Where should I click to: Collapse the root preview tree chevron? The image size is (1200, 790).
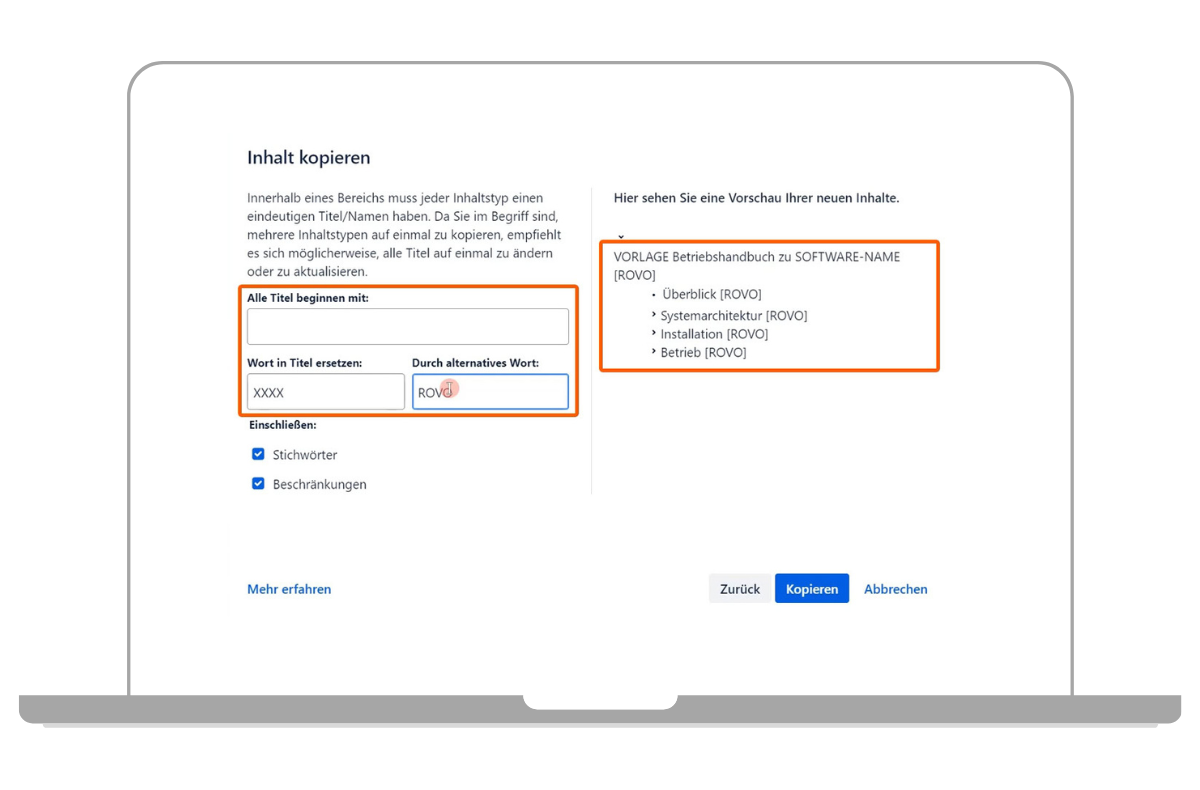point(620,237)
